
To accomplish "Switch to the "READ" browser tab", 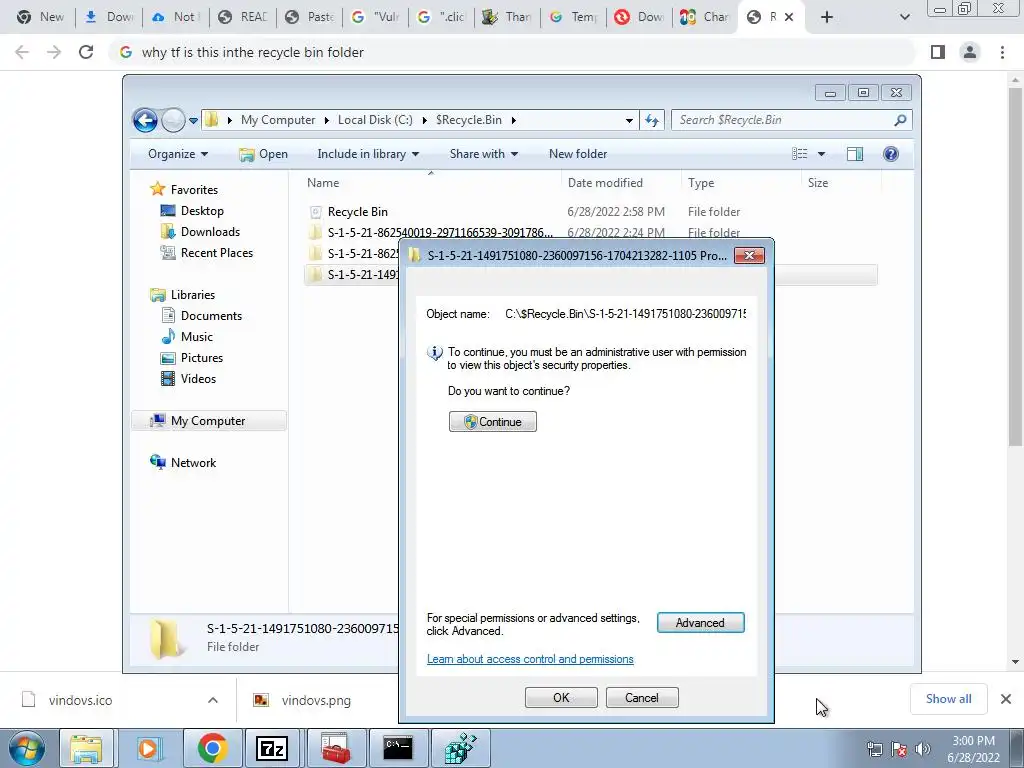I will (244, 17).
